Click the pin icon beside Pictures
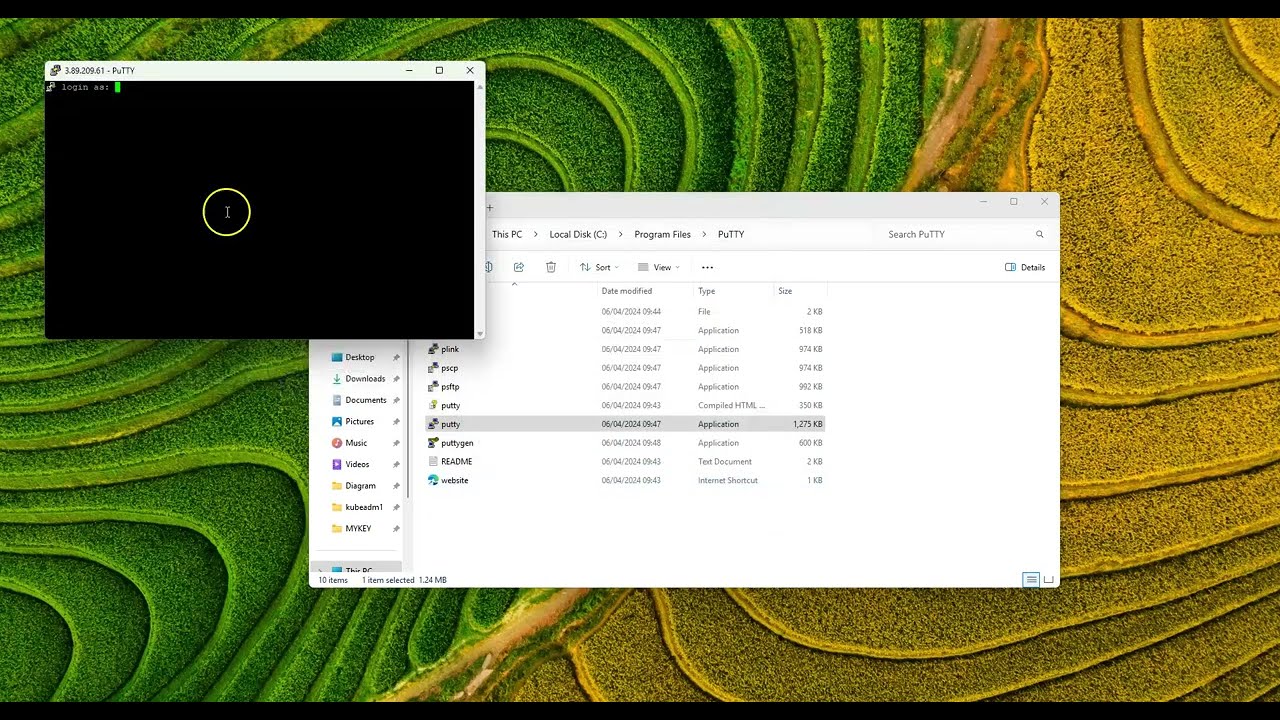The image size is (1280, 720). 396,422
